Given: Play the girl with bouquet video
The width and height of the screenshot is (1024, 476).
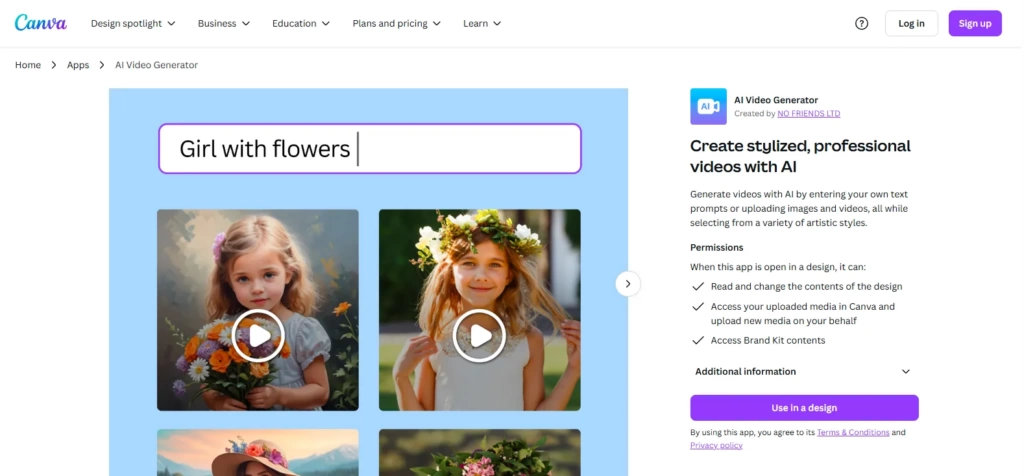Looking at the screenshot, I should [258, 336].
